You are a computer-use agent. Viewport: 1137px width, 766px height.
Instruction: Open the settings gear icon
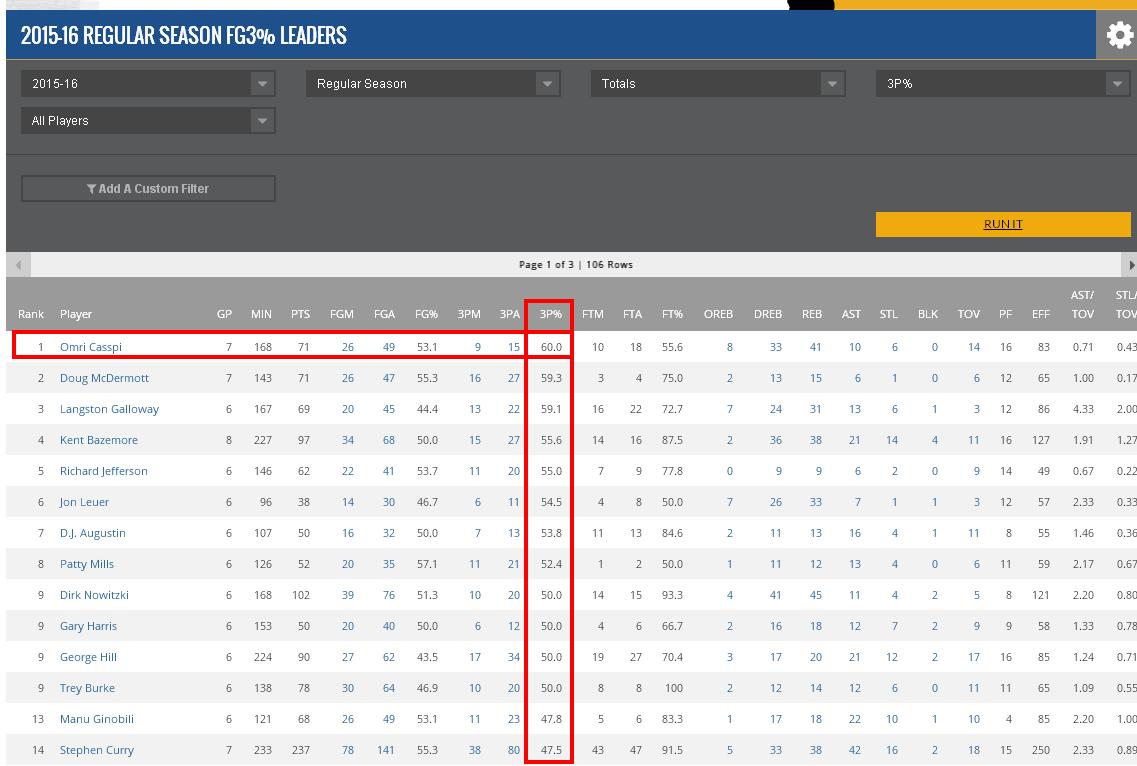[1117, 36]
